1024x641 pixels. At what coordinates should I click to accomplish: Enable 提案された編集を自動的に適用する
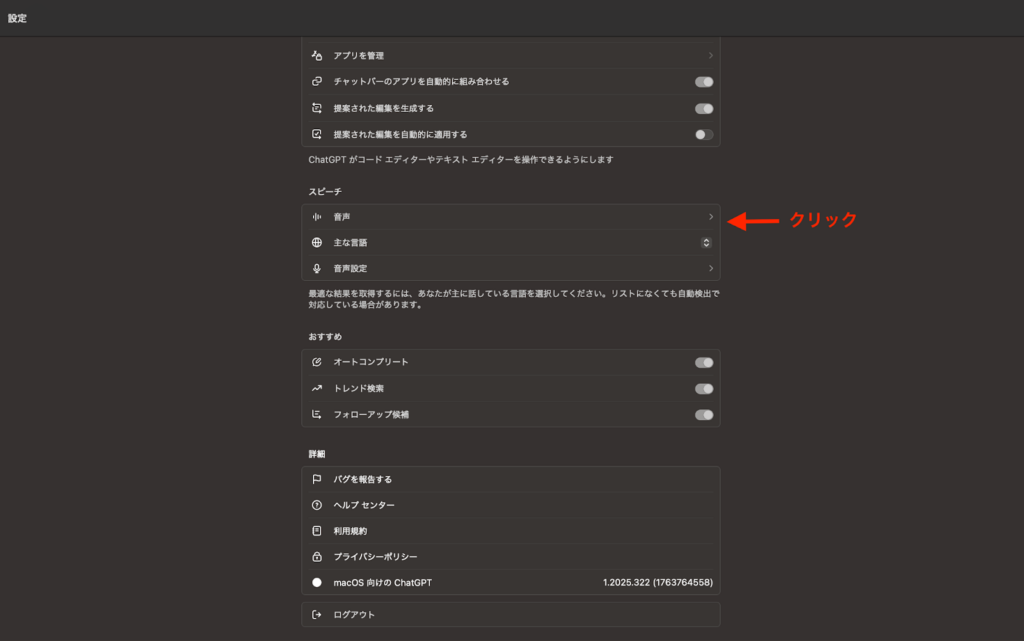703,132
